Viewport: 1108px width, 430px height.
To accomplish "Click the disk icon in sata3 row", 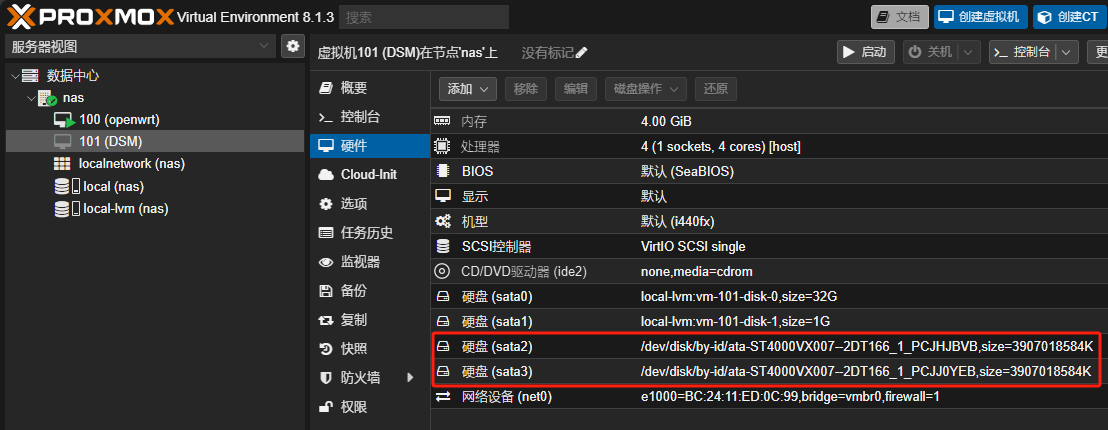I will (x=442, y=371).
